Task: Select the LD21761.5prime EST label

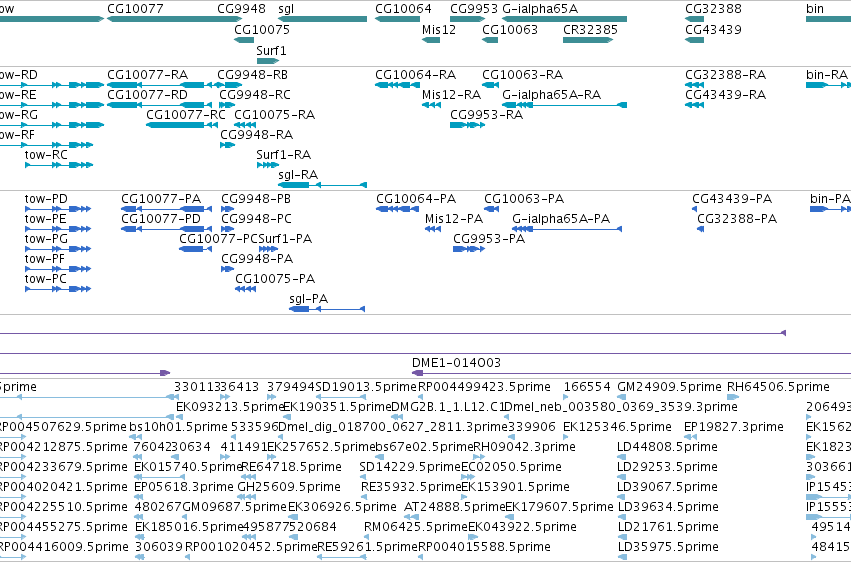Action: point(667,527)
